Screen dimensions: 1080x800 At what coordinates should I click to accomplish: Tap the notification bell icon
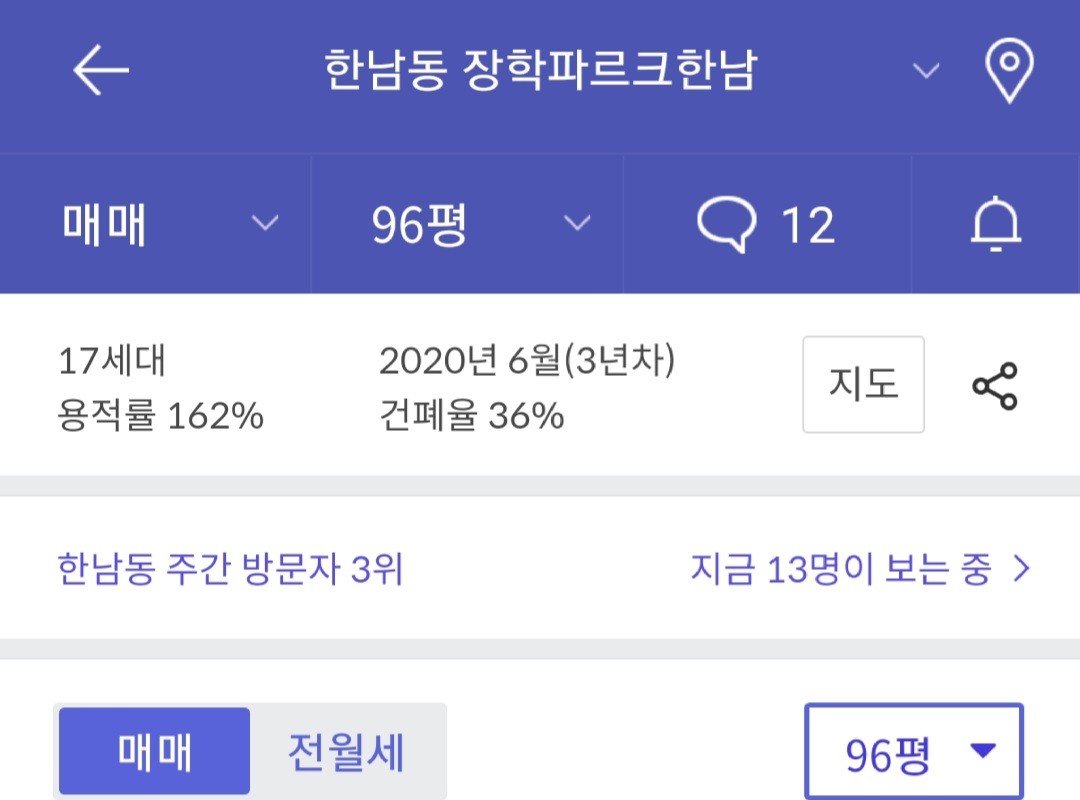click(x=996, y=224)
